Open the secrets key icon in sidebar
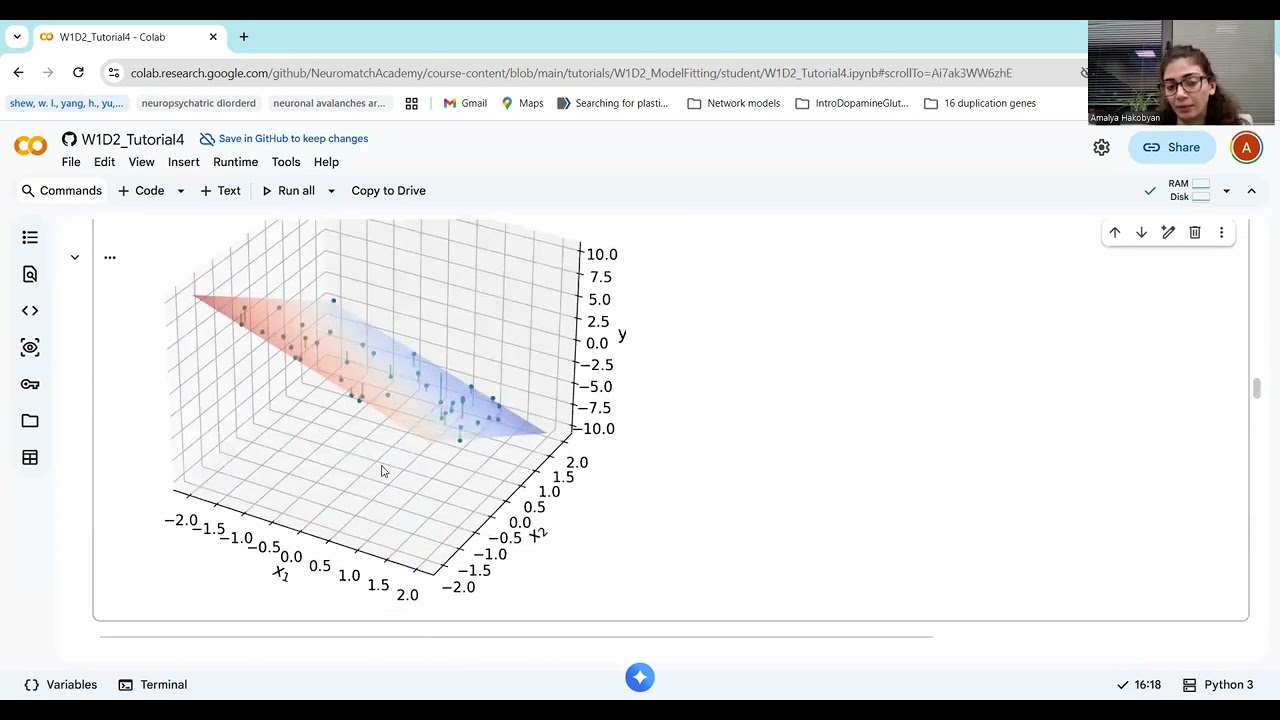This screenshot has width=1280, height=720. 30,384
